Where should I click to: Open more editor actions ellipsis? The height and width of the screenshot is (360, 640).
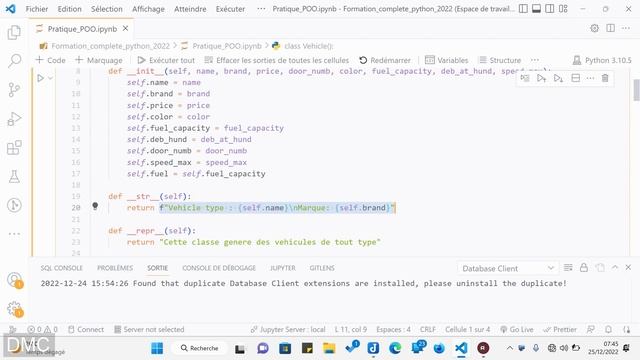[626, 28]
